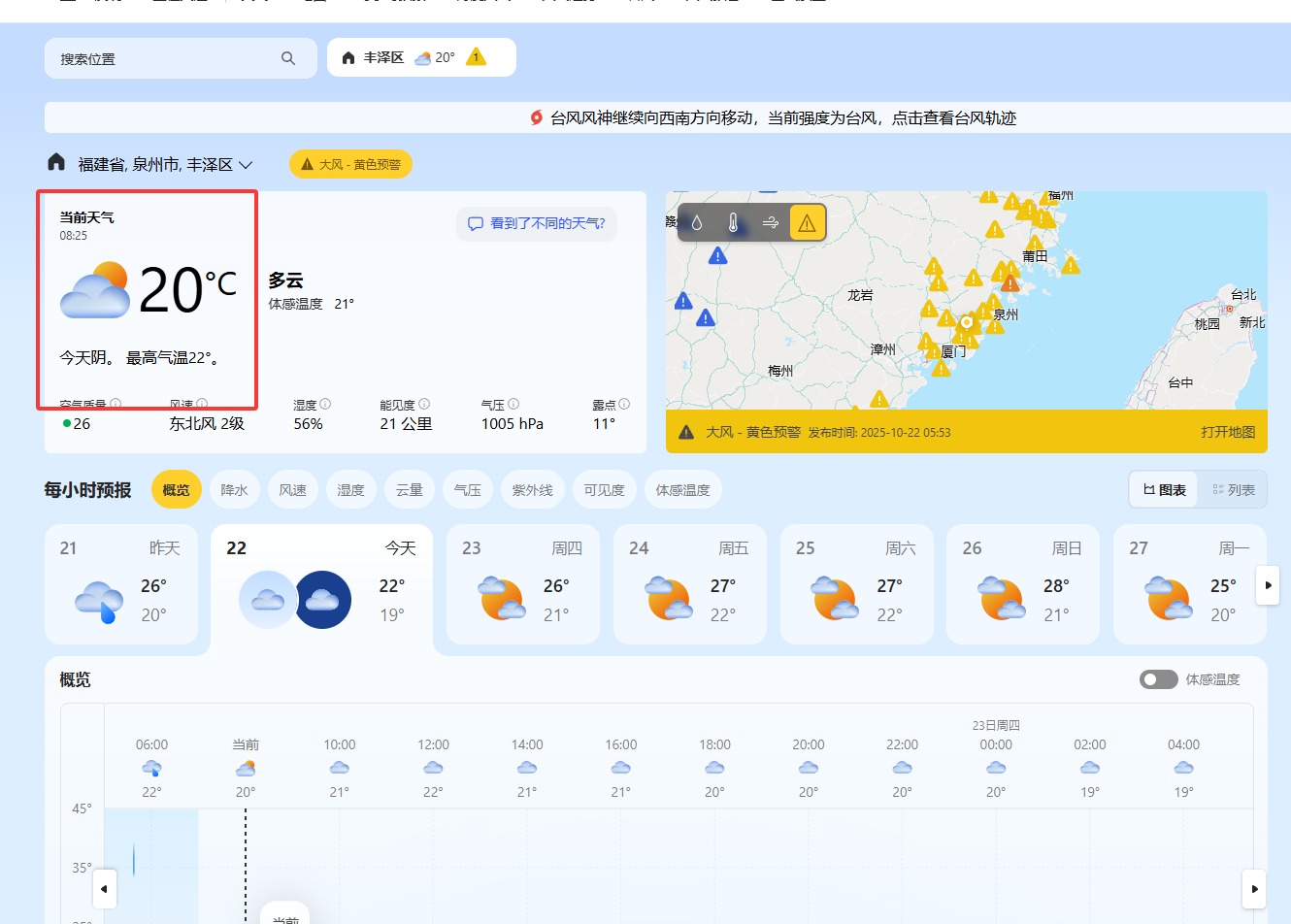
Task: Move hourly chart forward with right arrow
Action: tap(1255, 888)
